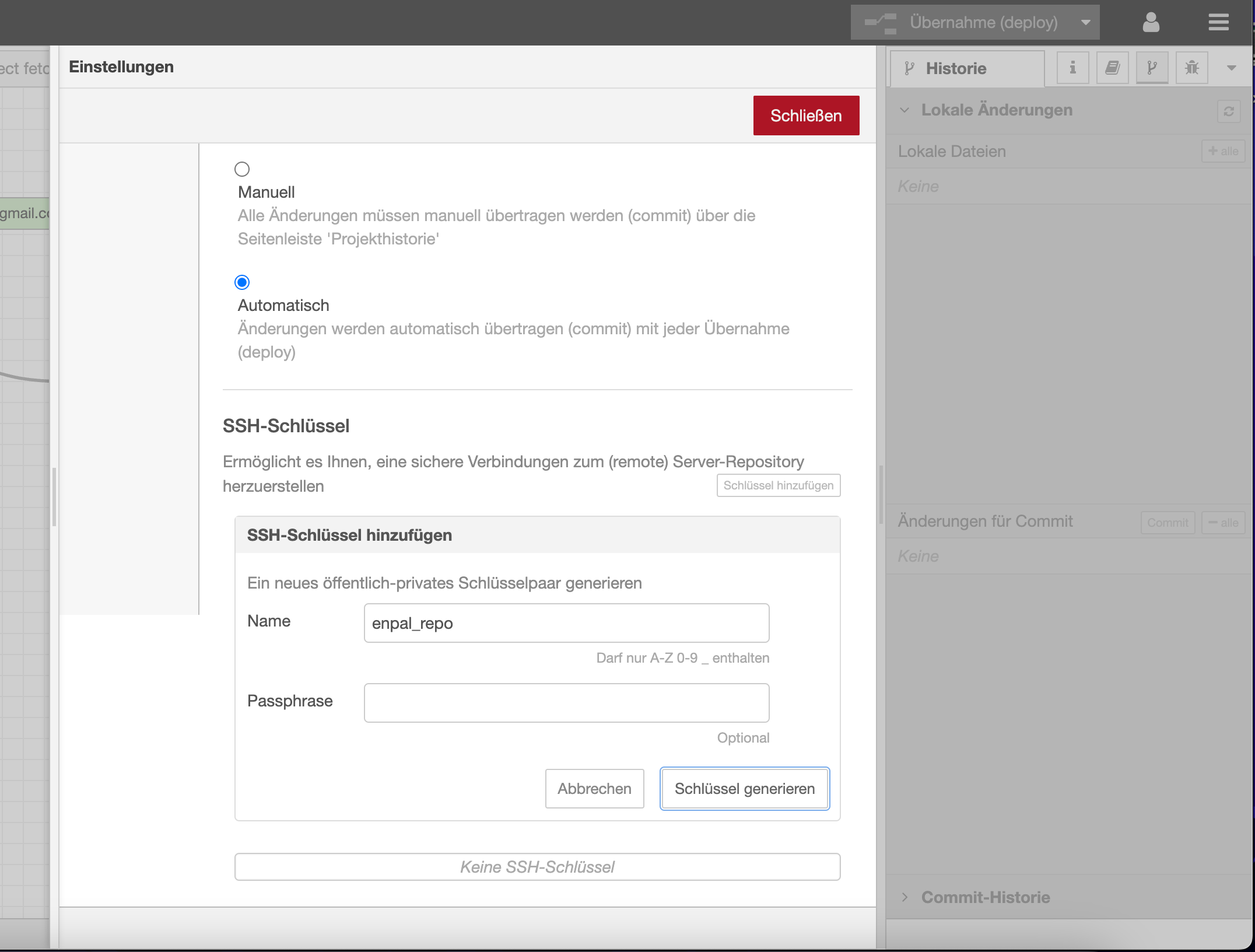
Task: Open the main hamburger menu
Action: 1218,22
